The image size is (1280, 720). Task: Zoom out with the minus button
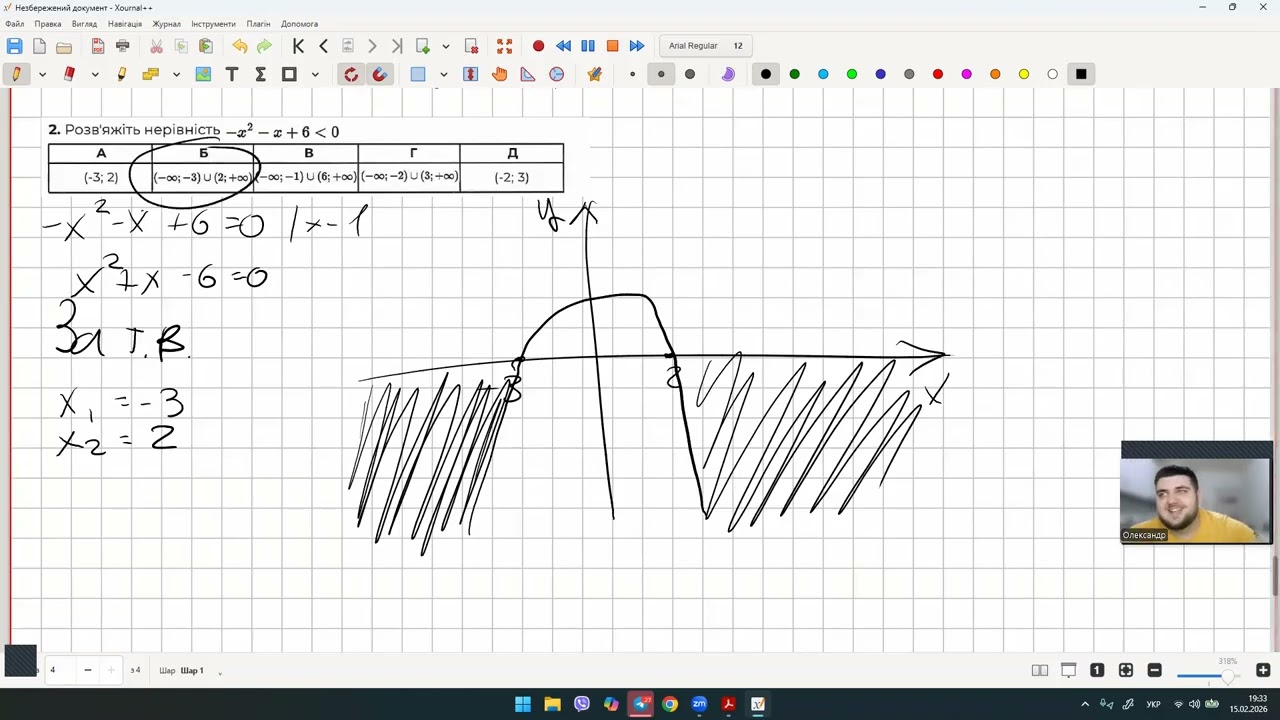1155,670
